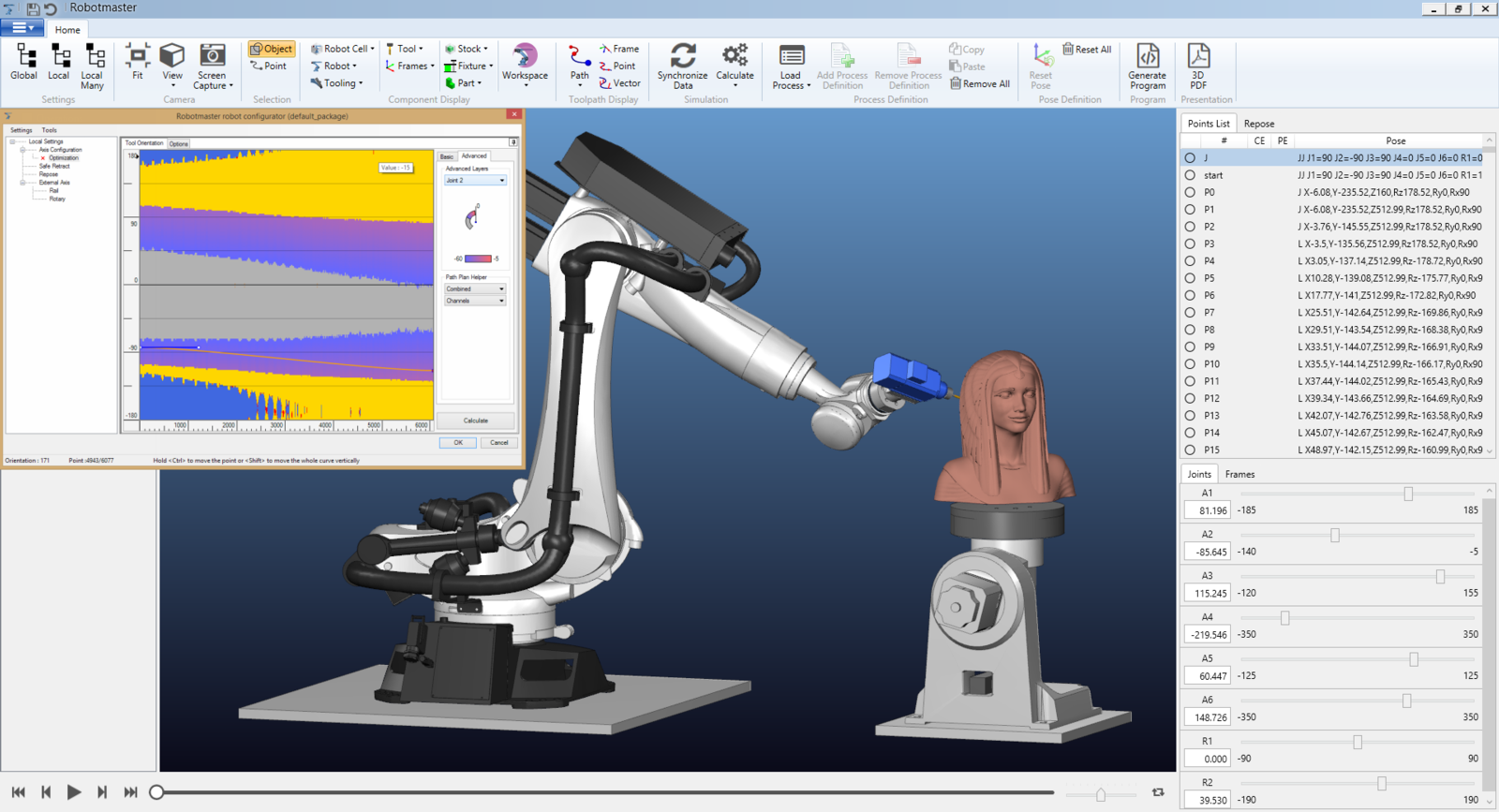This screenshot has height=812, width=1499.
Task: Click Reset All poses
Action: coord(1087,50)
